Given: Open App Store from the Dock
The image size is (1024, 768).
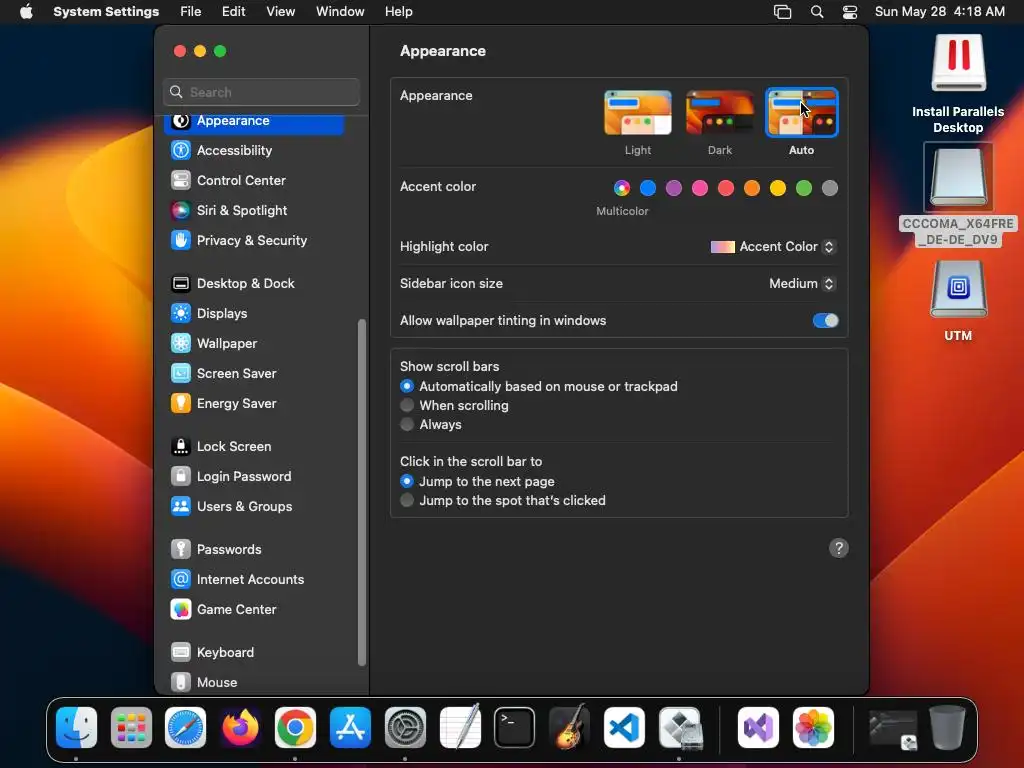Looking at the screenshot, I should click(x=350, y=728).
